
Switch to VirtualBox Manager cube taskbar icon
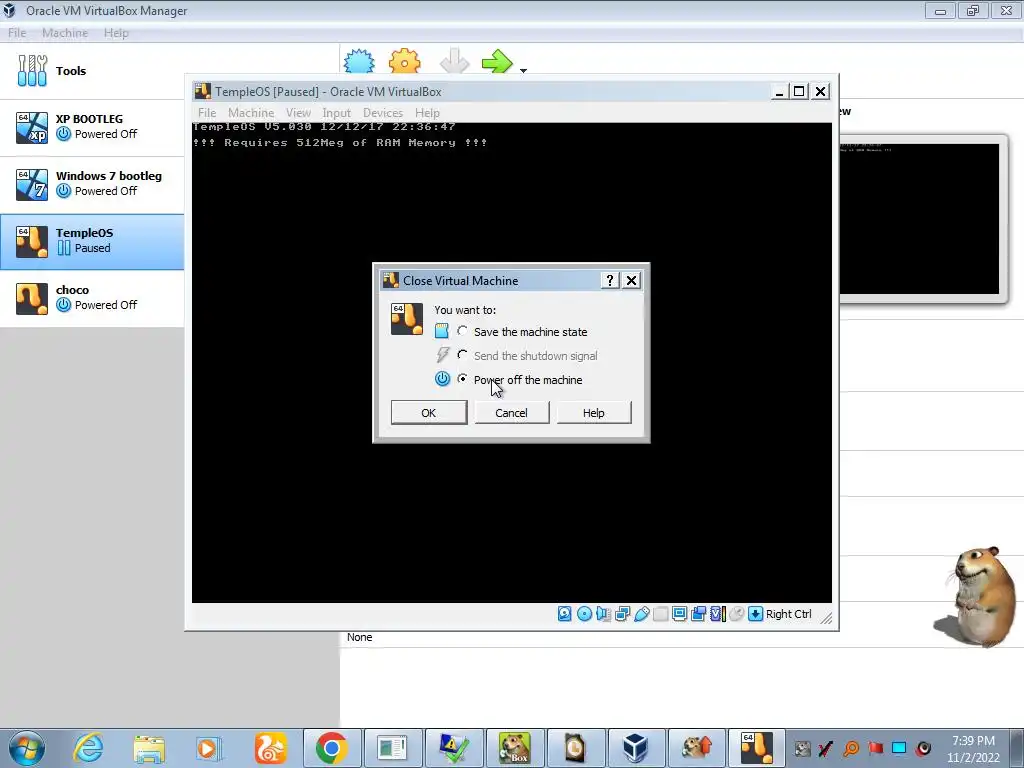[635, 748]
